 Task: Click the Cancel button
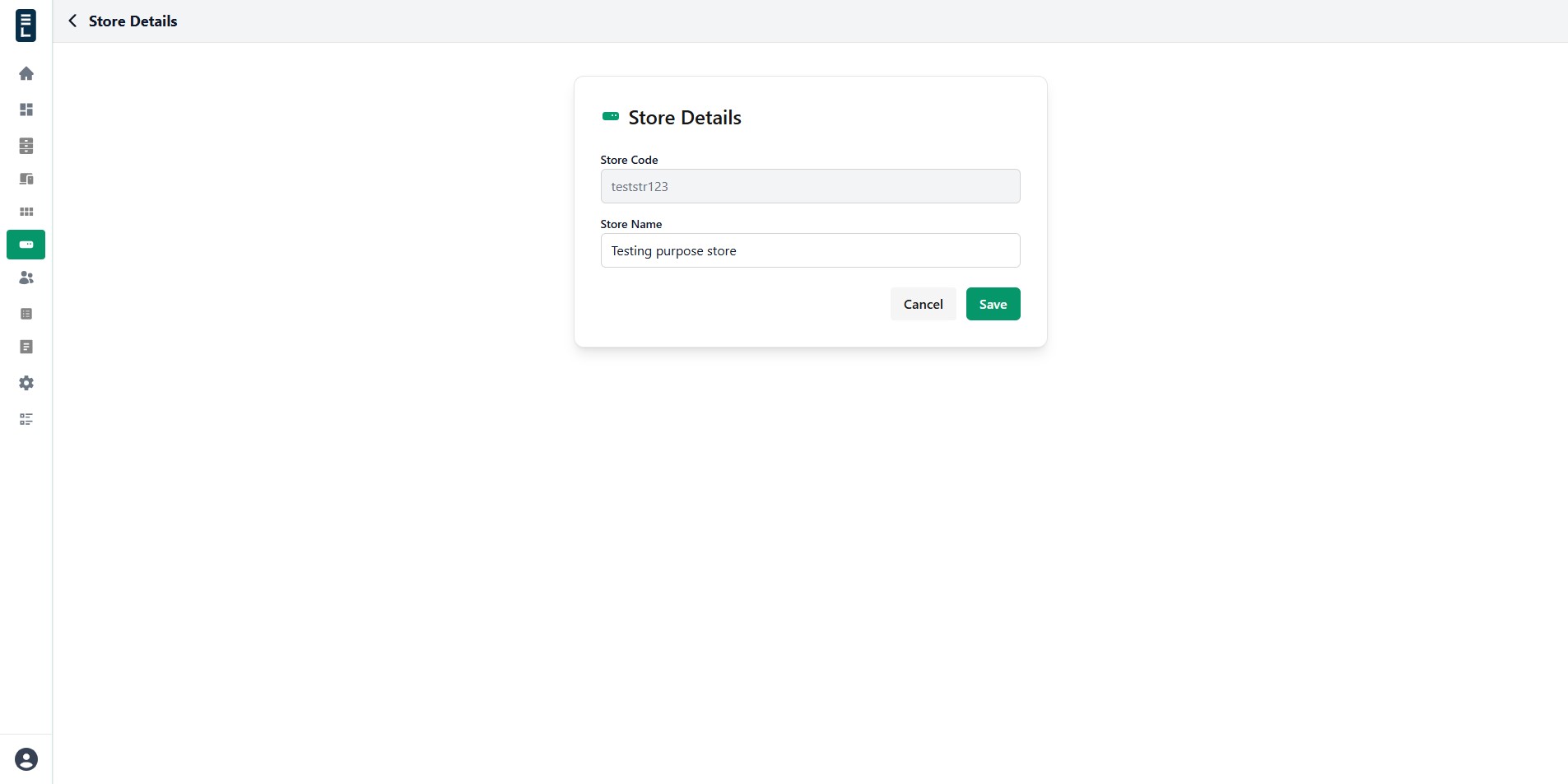click(923, 304)
